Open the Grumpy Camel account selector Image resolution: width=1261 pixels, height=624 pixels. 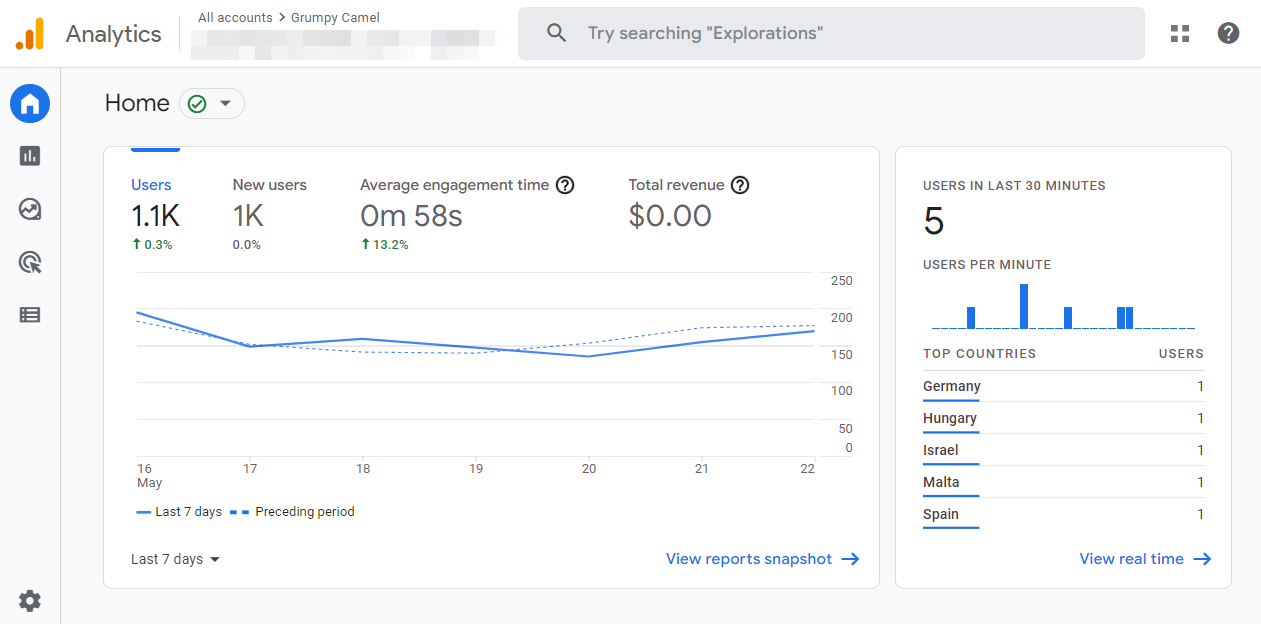pyautogui.click(x=334, y=18)
